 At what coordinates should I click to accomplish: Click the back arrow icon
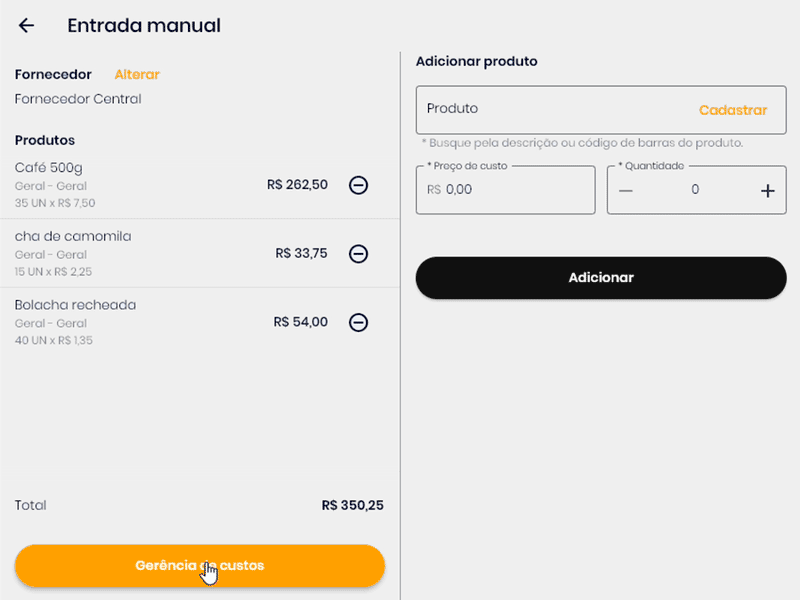pos(26,26)
